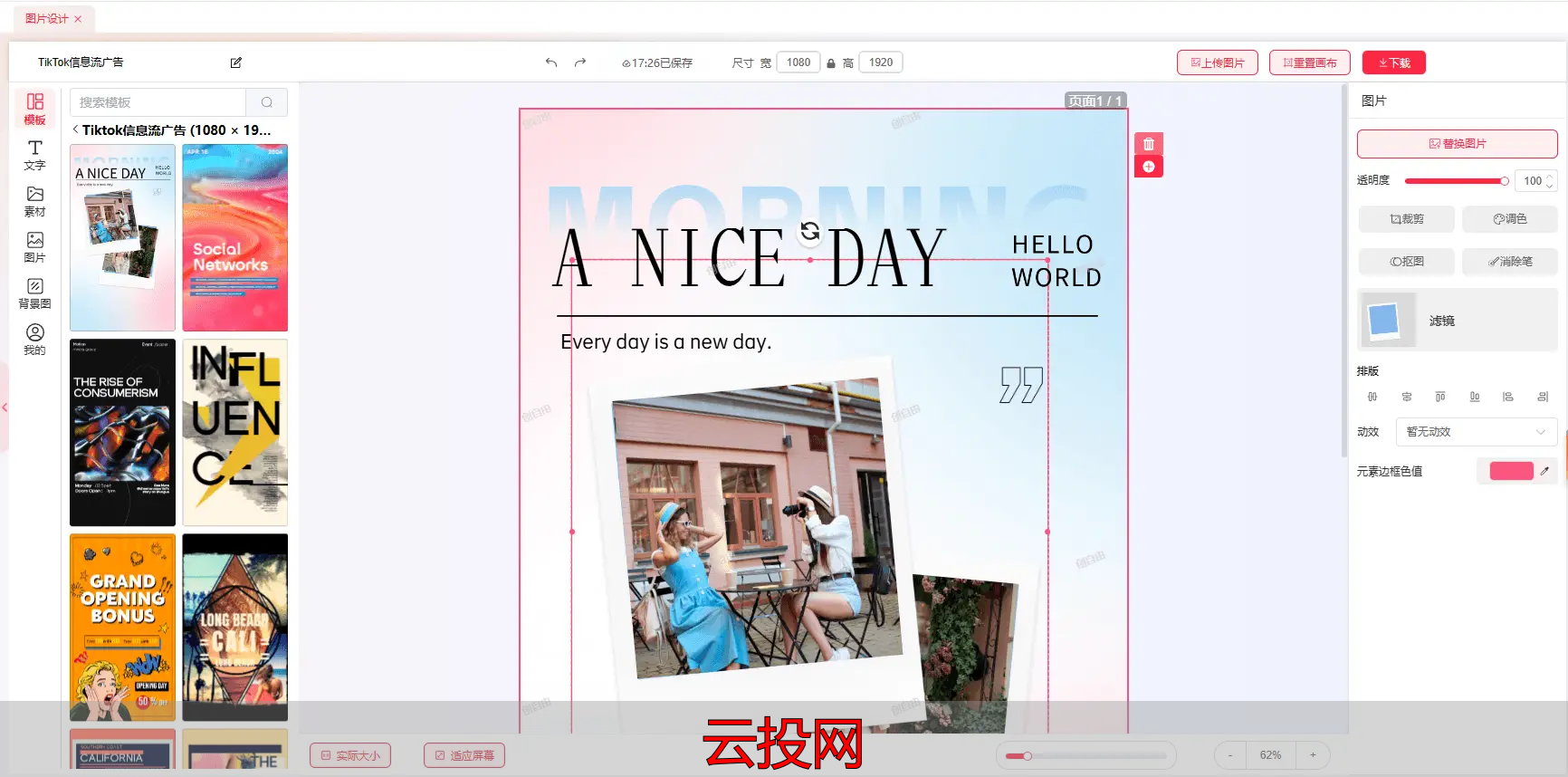The image size is (1568, 777).
Task: Edit the project title with pencil icon
Action: coord(236,62)
